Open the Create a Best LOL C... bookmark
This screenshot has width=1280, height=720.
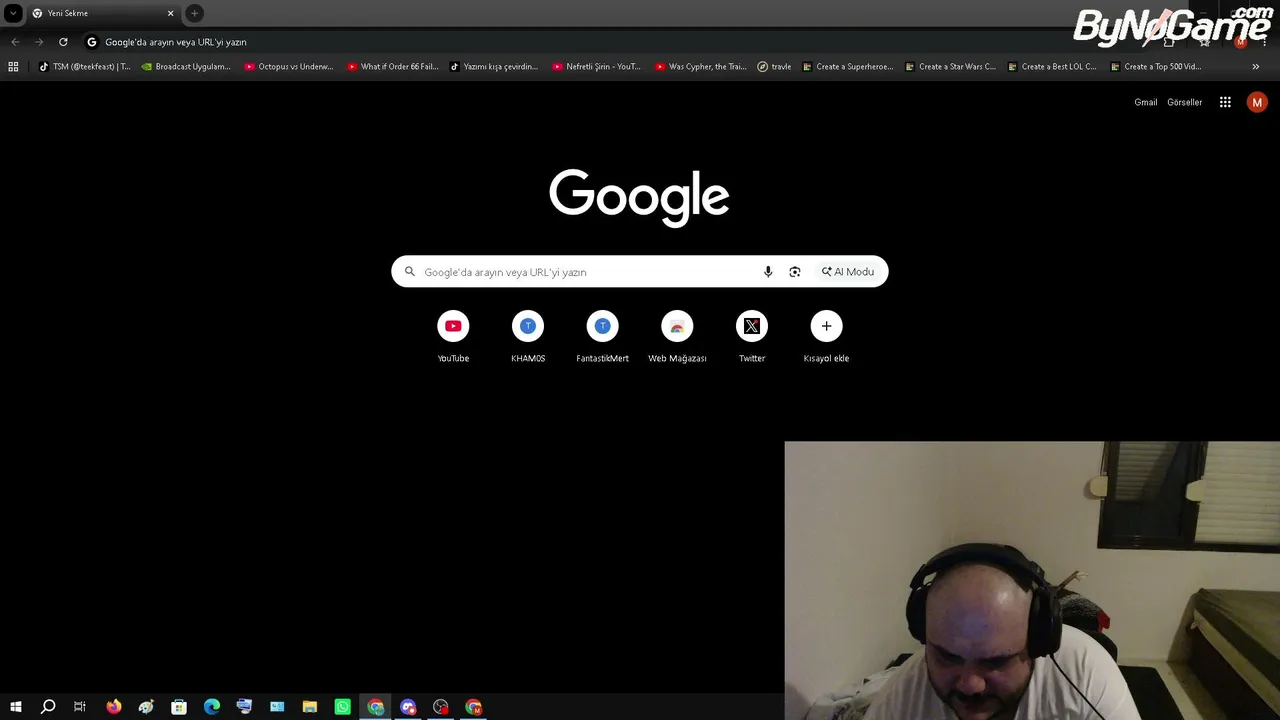point(1053,67)
